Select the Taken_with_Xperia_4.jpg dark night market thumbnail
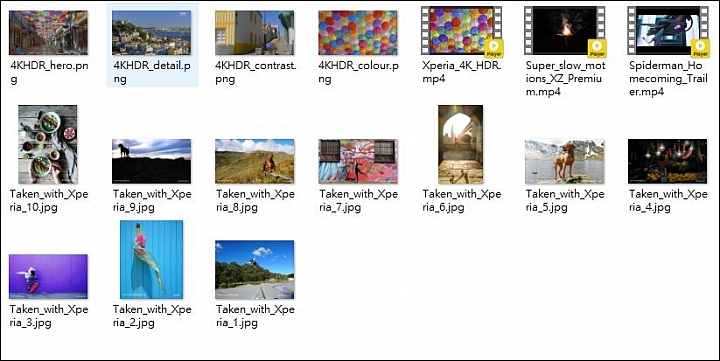 coord(668,161)
